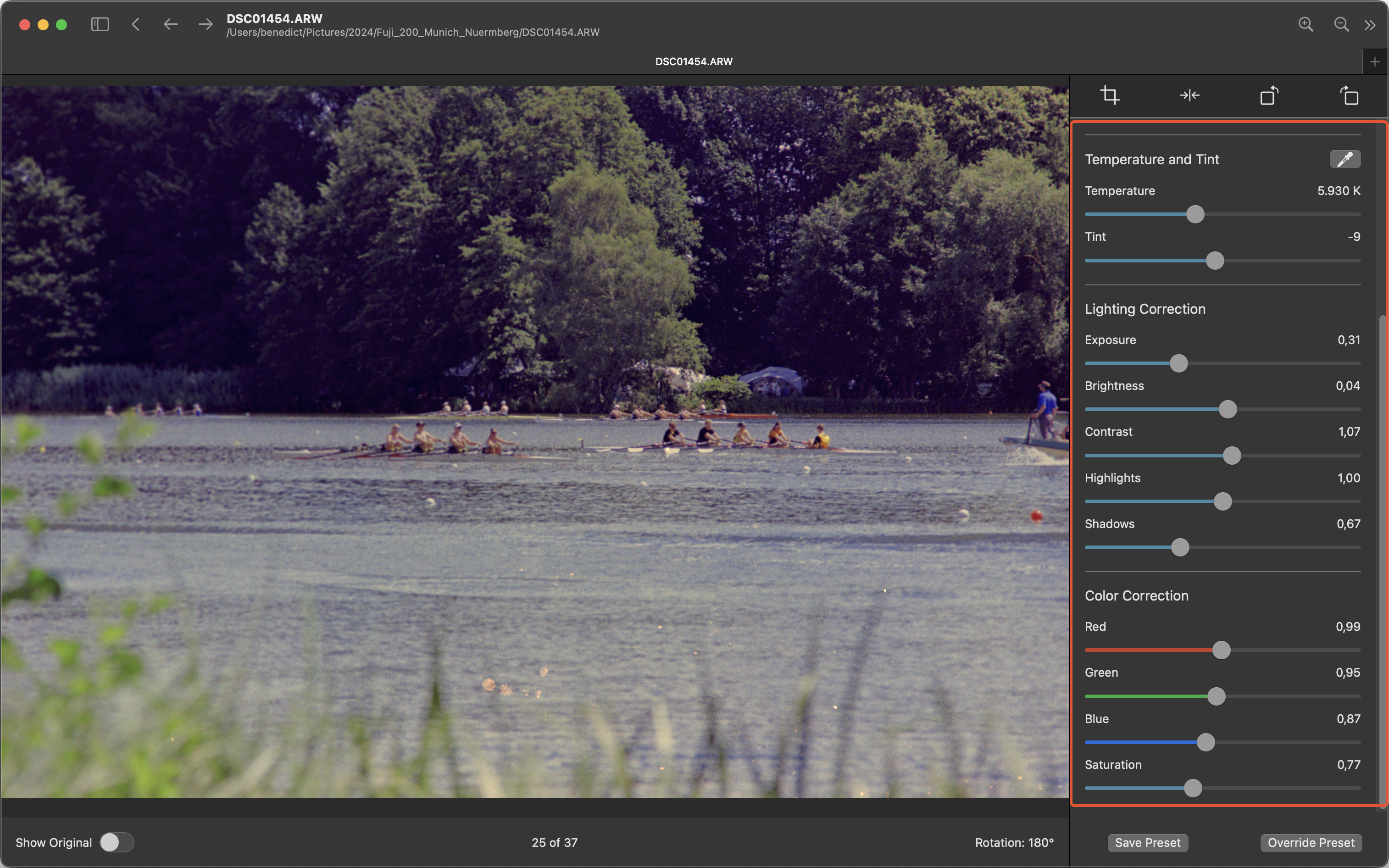1389x868 pixels.
Task: Go to the next photo
Action: tap(205, 24)
